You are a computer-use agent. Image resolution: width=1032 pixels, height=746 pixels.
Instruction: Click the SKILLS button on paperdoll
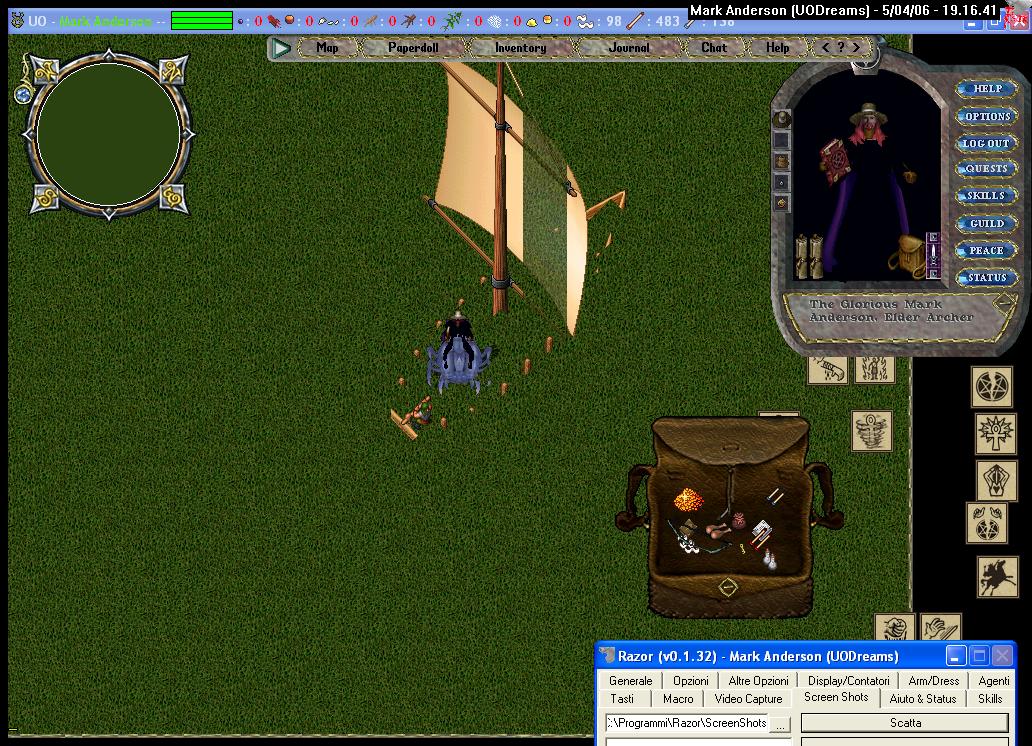point(985,197)
